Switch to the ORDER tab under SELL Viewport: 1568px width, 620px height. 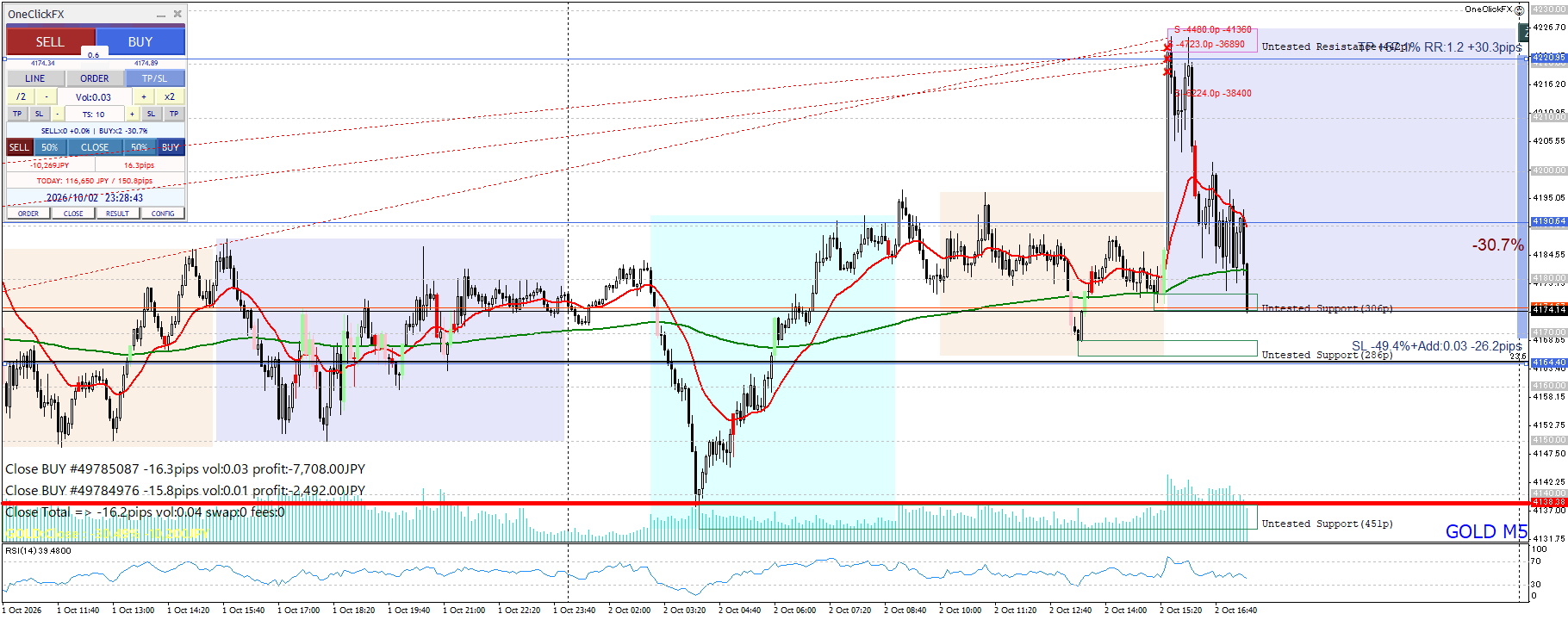(95, 78)
